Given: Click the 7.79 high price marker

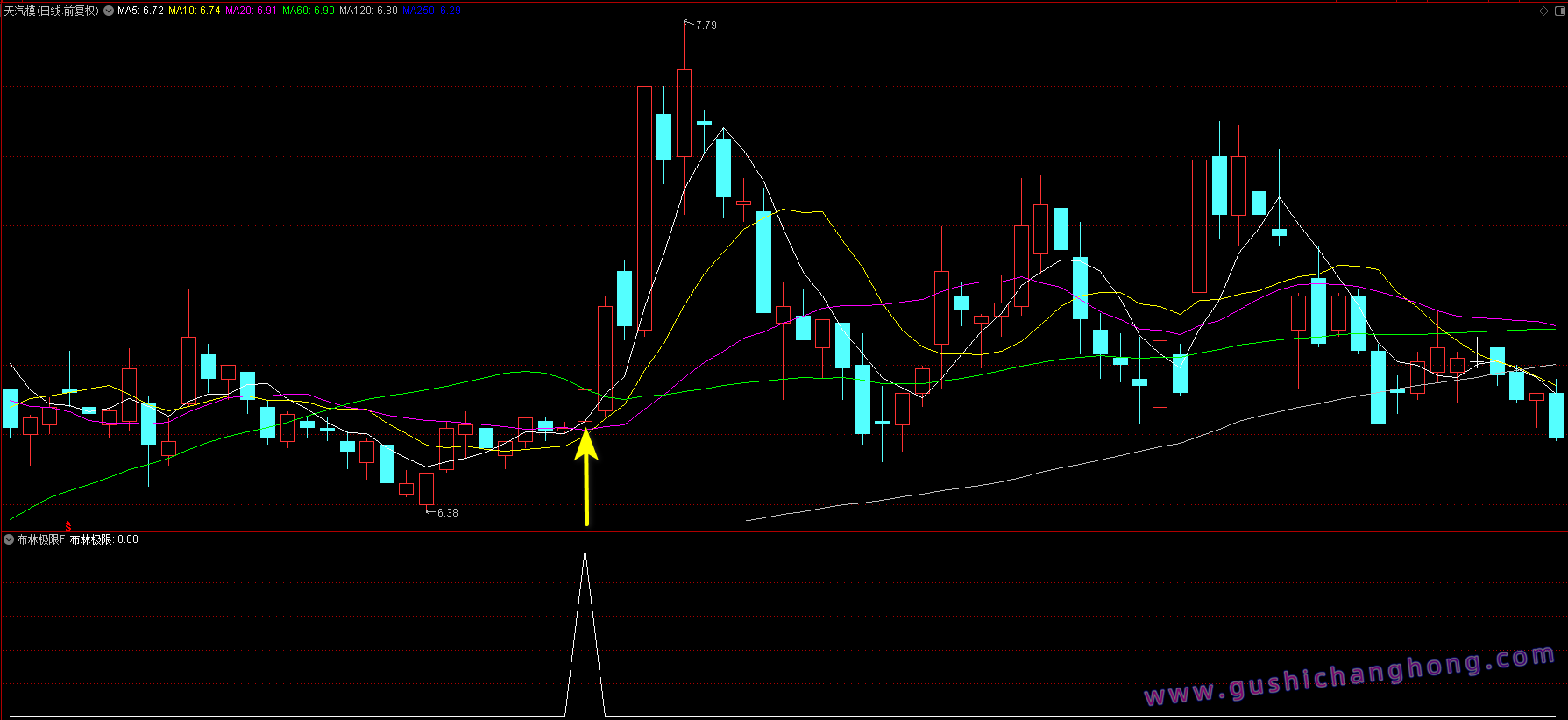Looking at the screenshot, I should point(706,25).
